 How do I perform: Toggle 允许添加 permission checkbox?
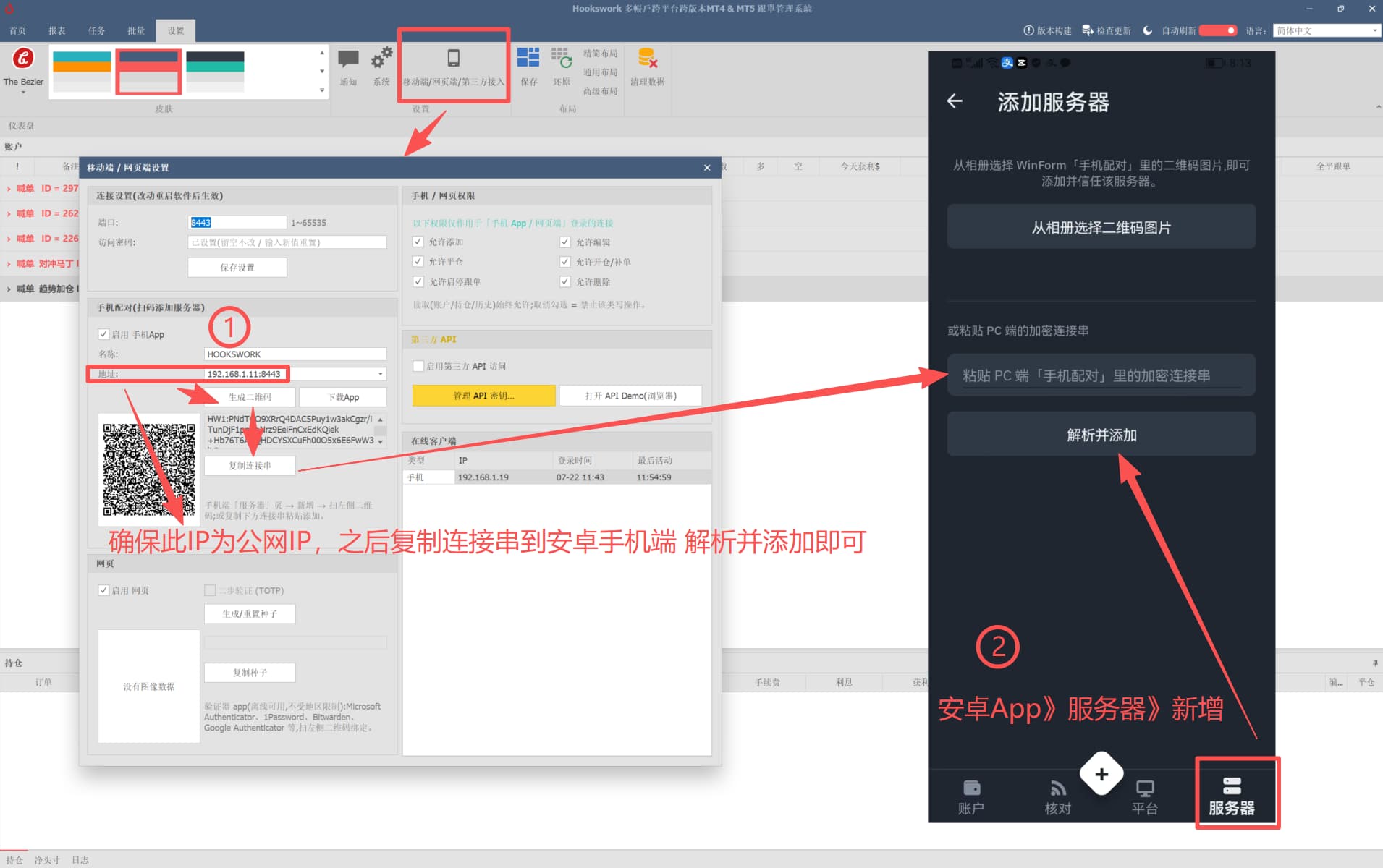[418, 242]
